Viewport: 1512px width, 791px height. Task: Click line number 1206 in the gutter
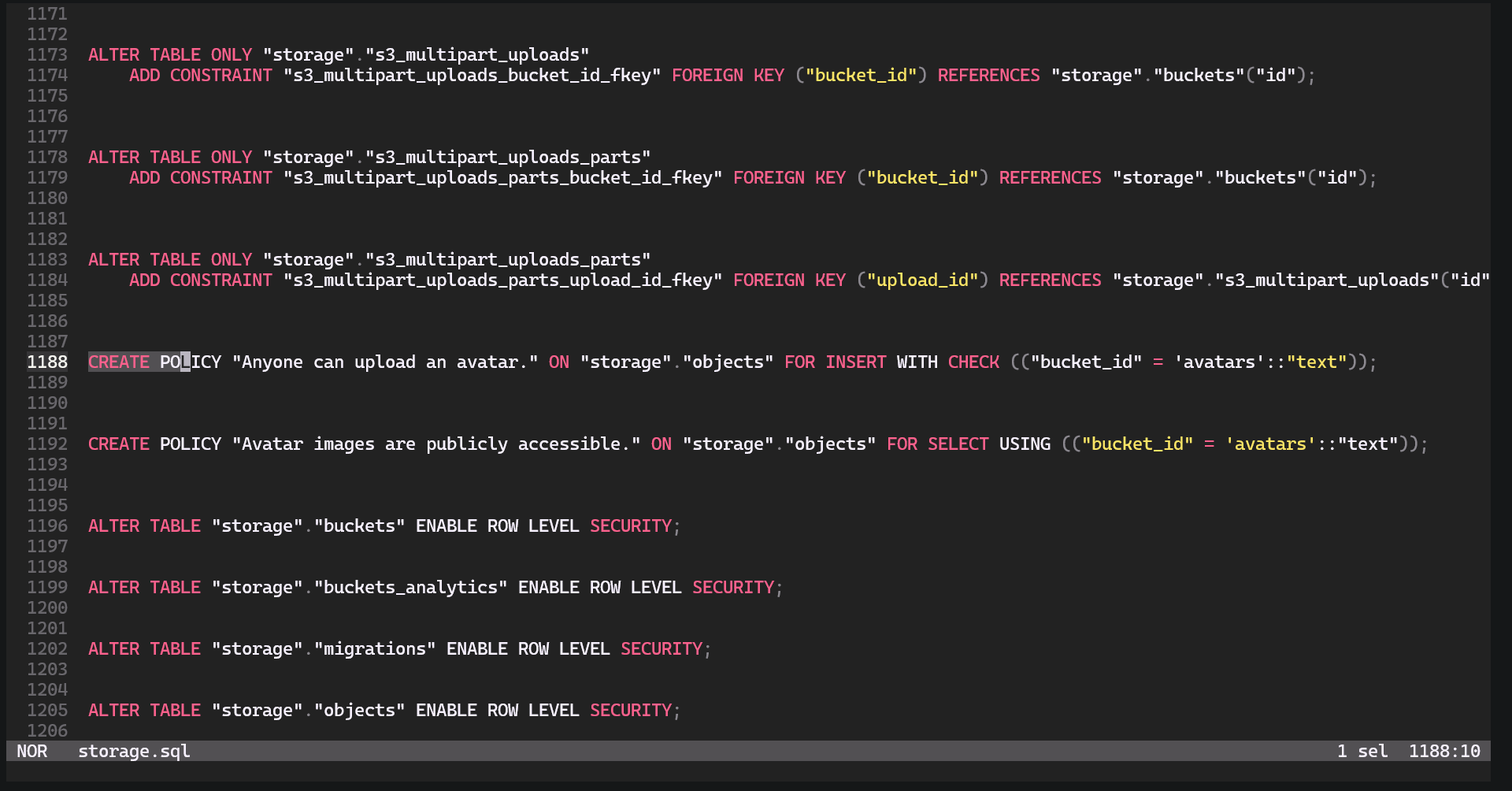(47, 730)
